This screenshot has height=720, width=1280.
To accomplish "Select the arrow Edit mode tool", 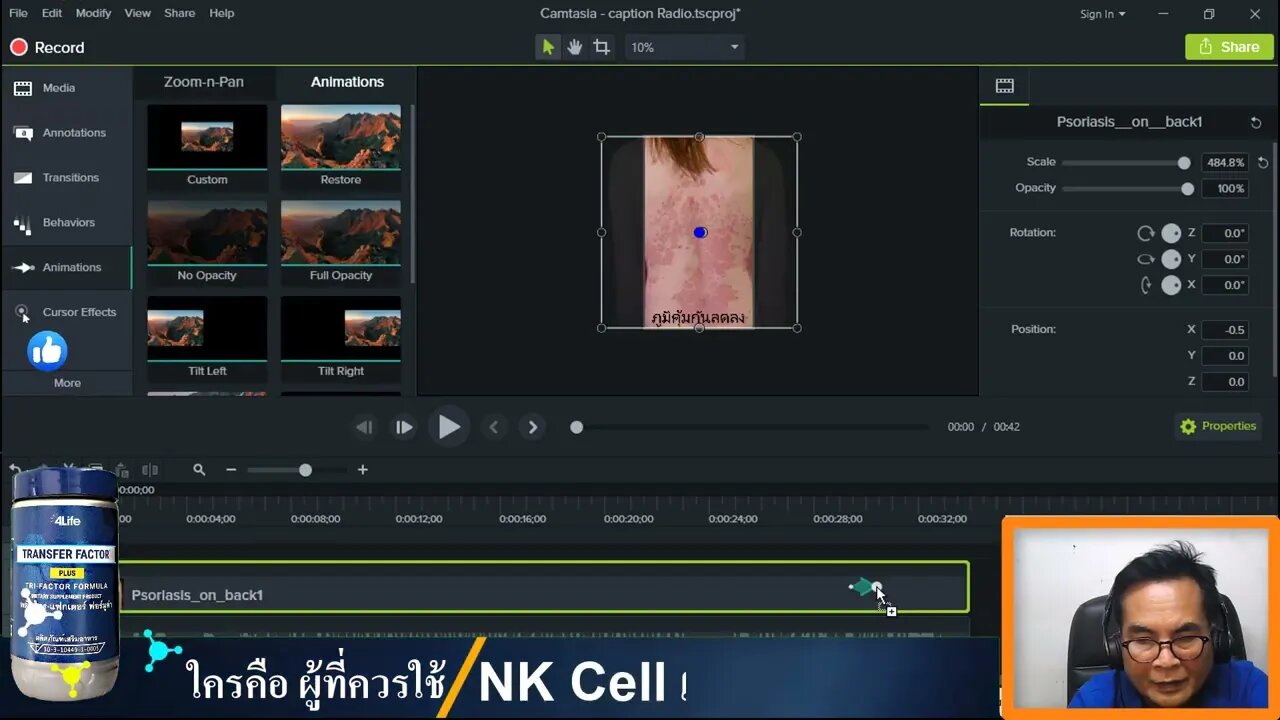I will pos(548,47).
